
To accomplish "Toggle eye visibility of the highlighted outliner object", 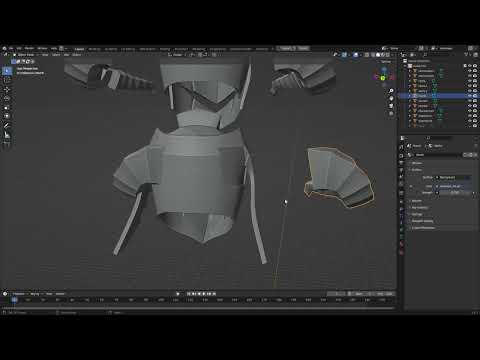I will [470, 96].
